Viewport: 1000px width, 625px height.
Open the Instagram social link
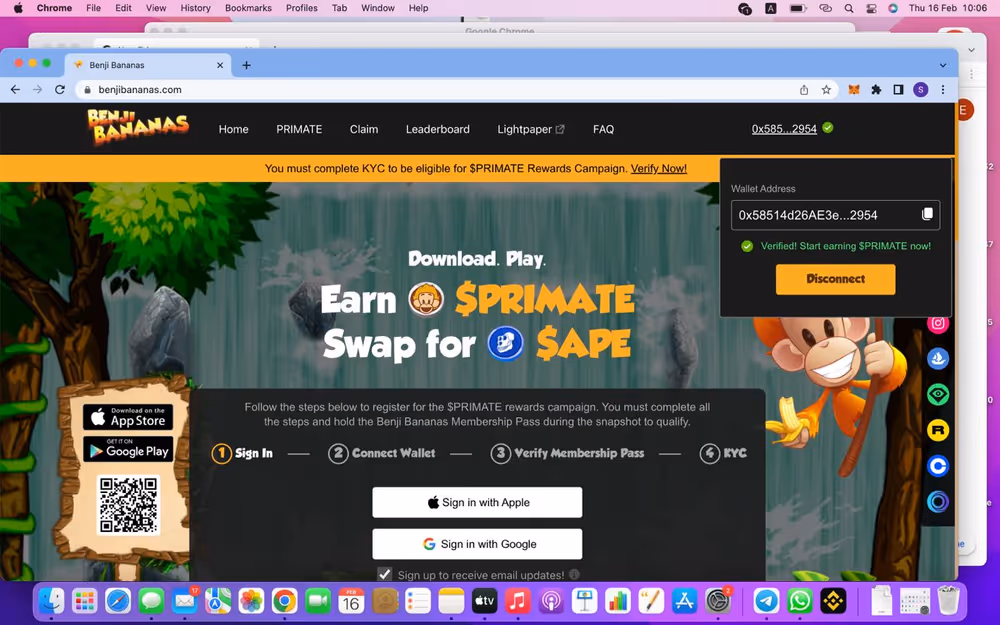point(938,323)
